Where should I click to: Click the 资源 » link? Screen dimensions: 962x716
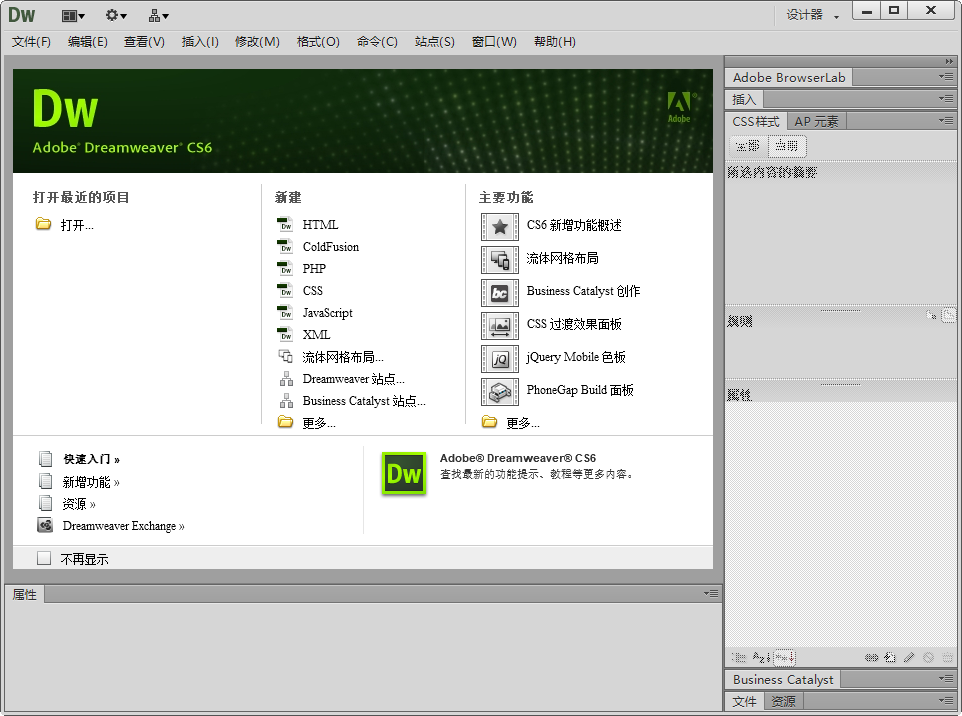click(x=79, y=504)
